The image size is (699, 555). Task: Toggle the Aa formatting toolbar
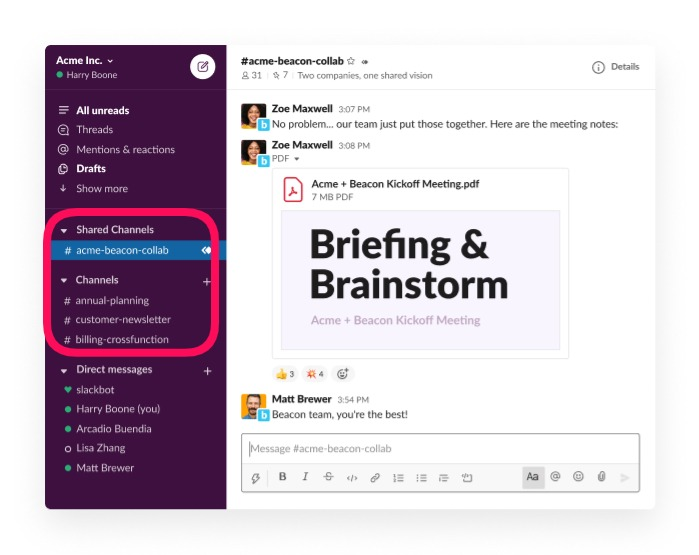pyautogui.click(x=533, y=477)
